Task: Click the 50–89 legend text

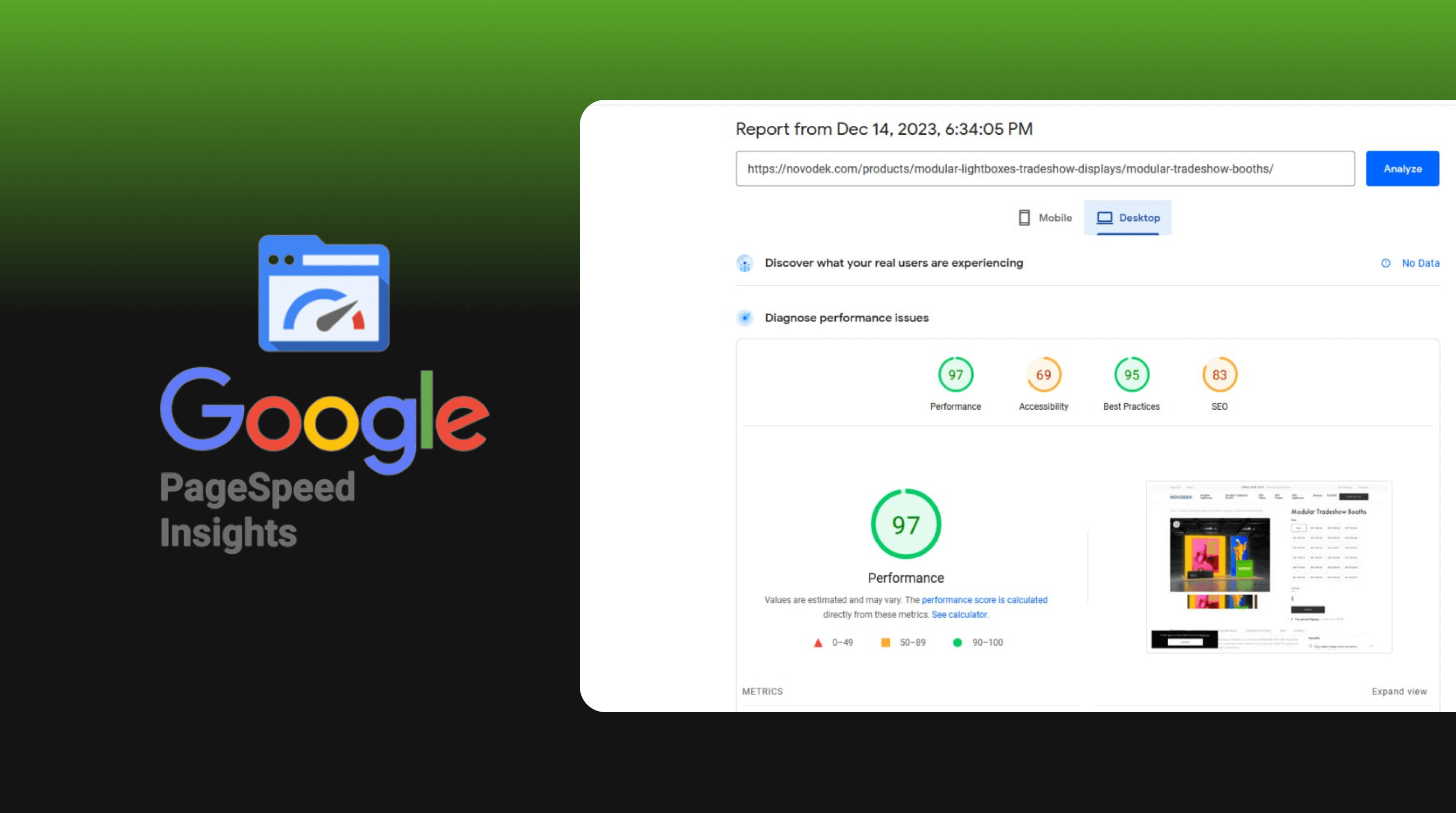Action: 912,642
